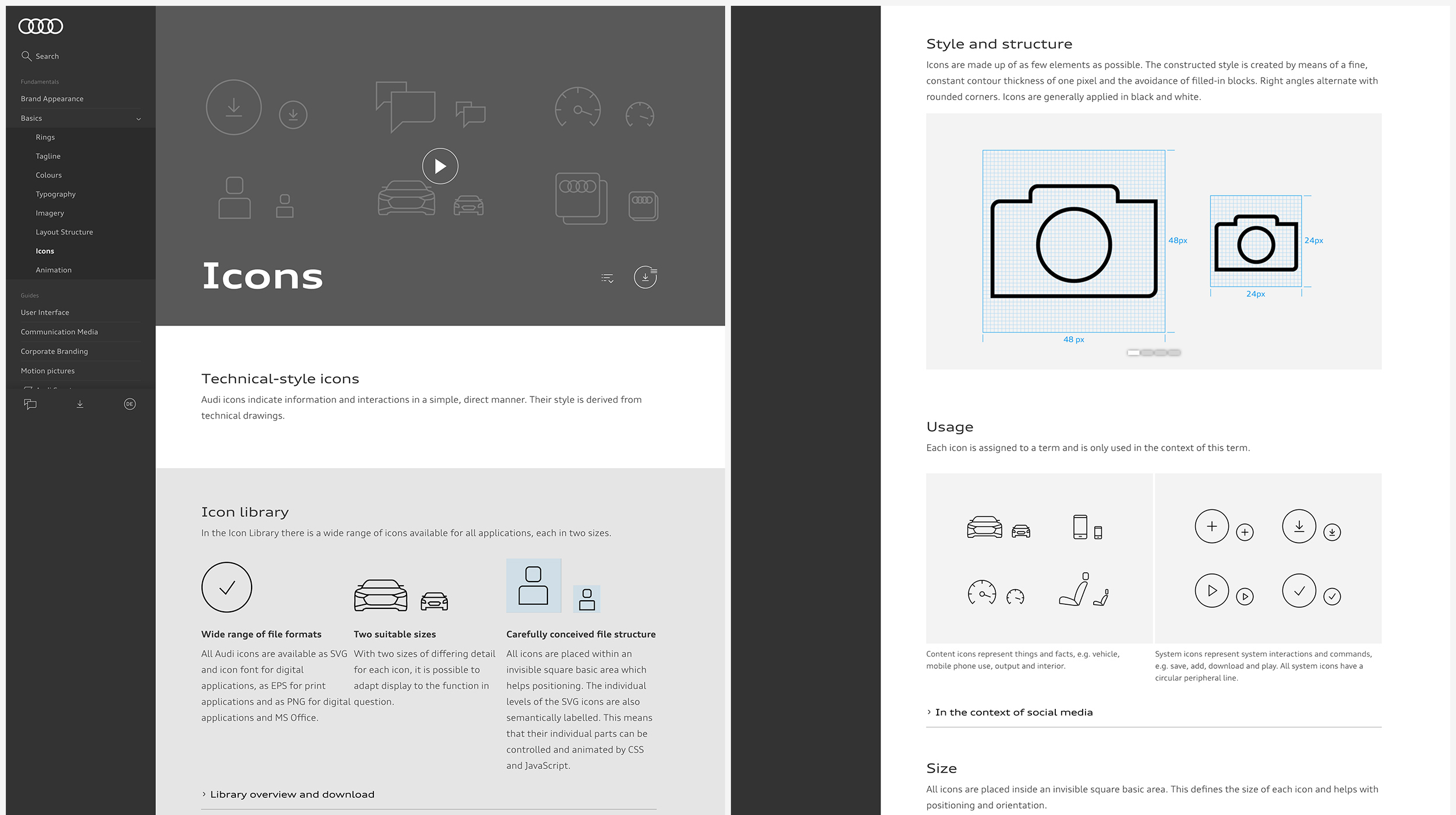Switch language with the DE circle icon
Image resolution: width=1456 pixels, height=815 pixels.
(x=130, y=404)
